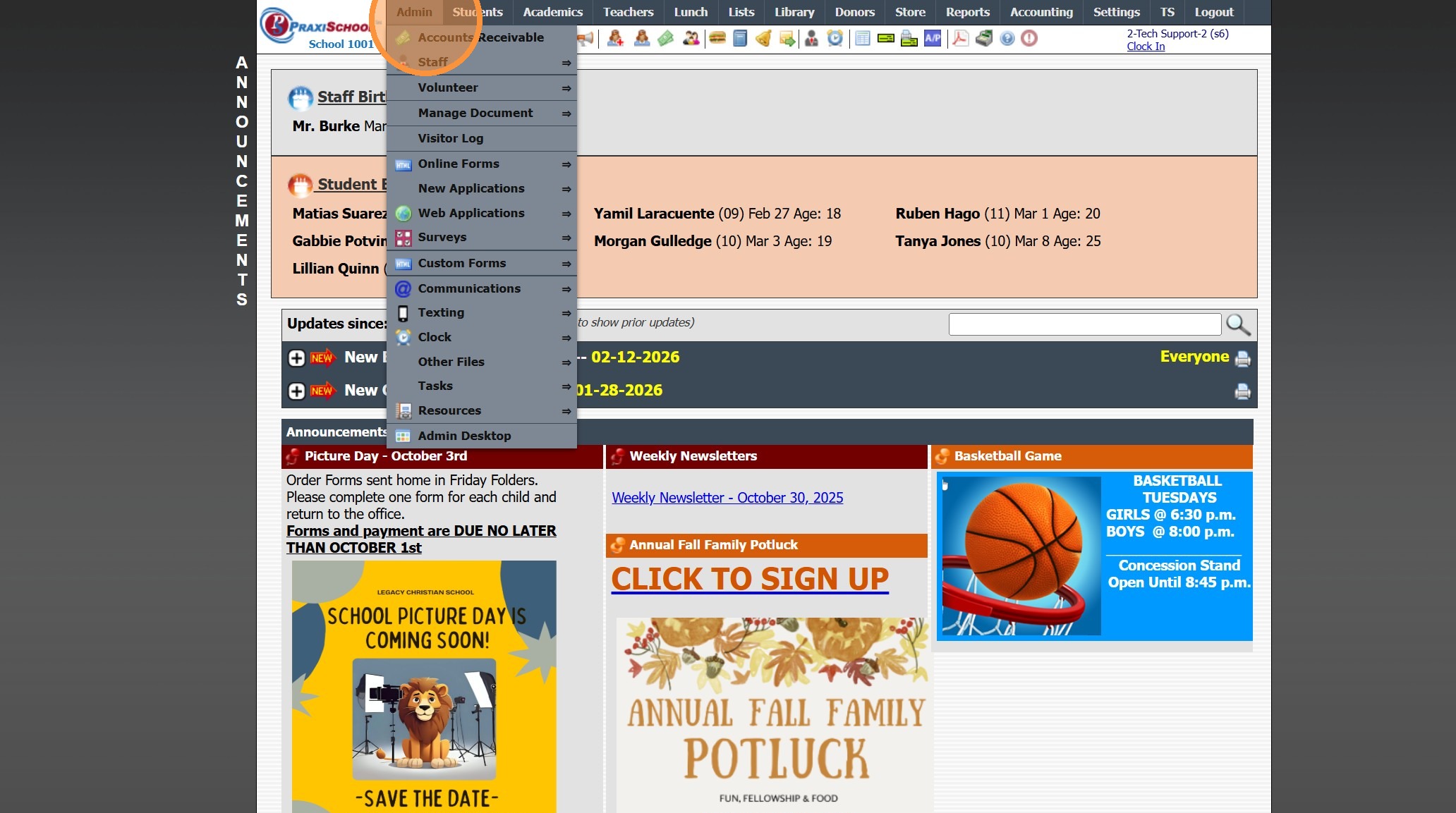Click the search magnifying glass icon
Viewport: 1456px width, 813px height.
coord(1238,324)
